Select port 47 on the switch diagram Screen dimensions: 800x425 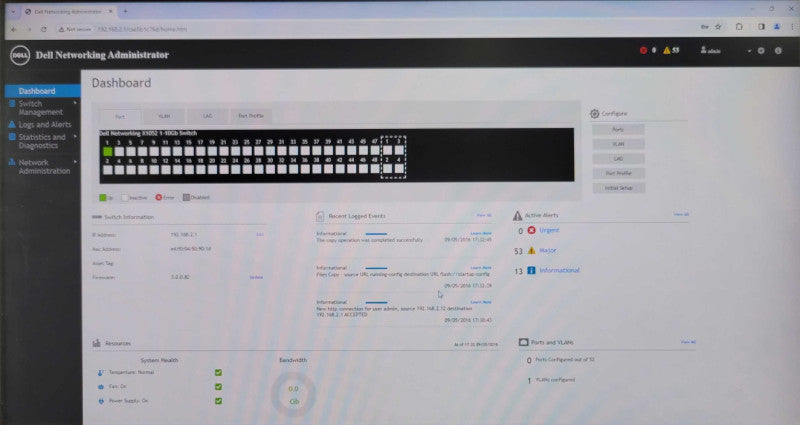(x=375, y=151)
